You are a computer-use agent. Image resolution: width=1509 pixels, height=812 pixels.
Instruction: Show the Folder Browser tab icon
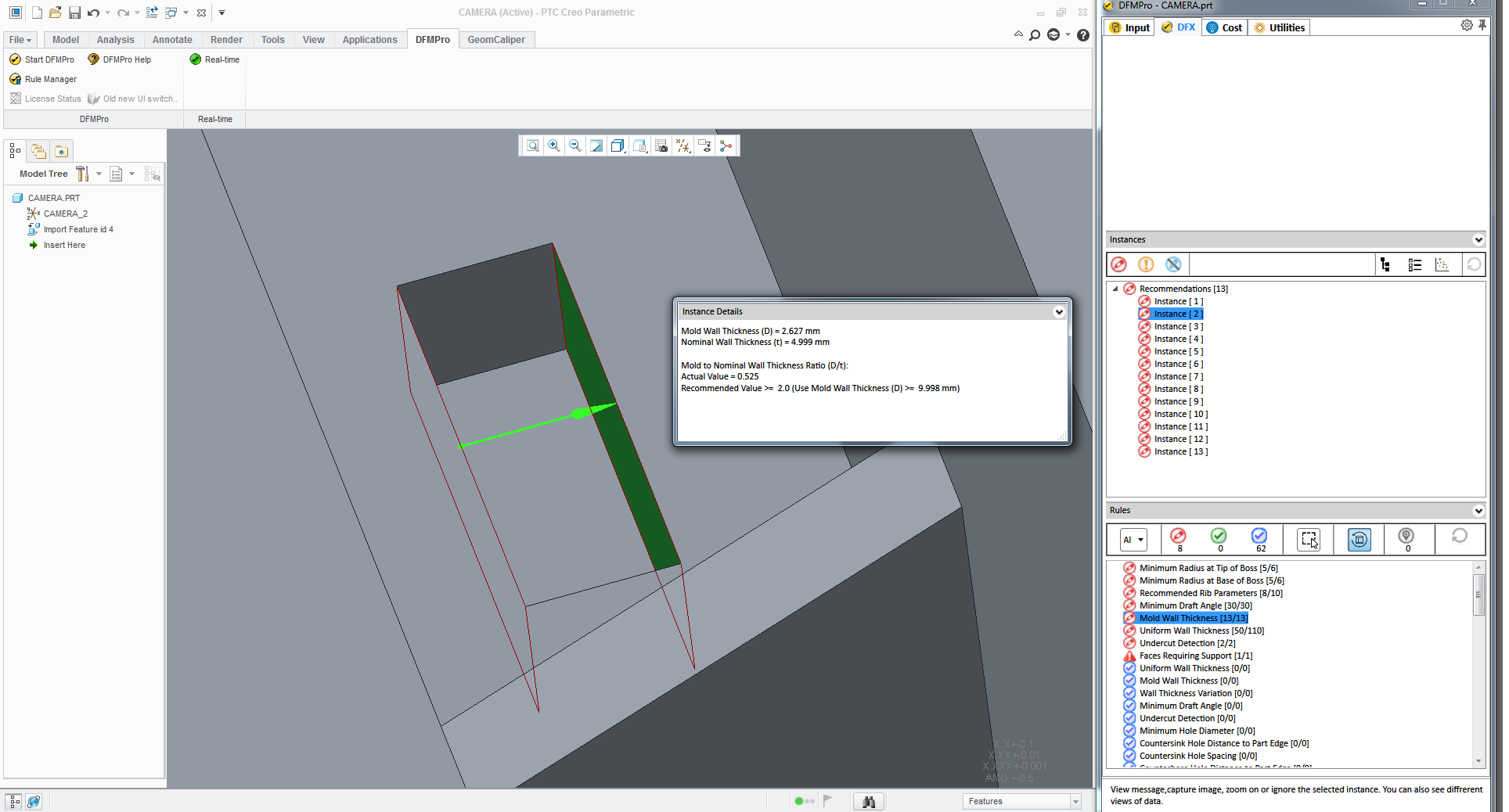click(x=38, y=151)
